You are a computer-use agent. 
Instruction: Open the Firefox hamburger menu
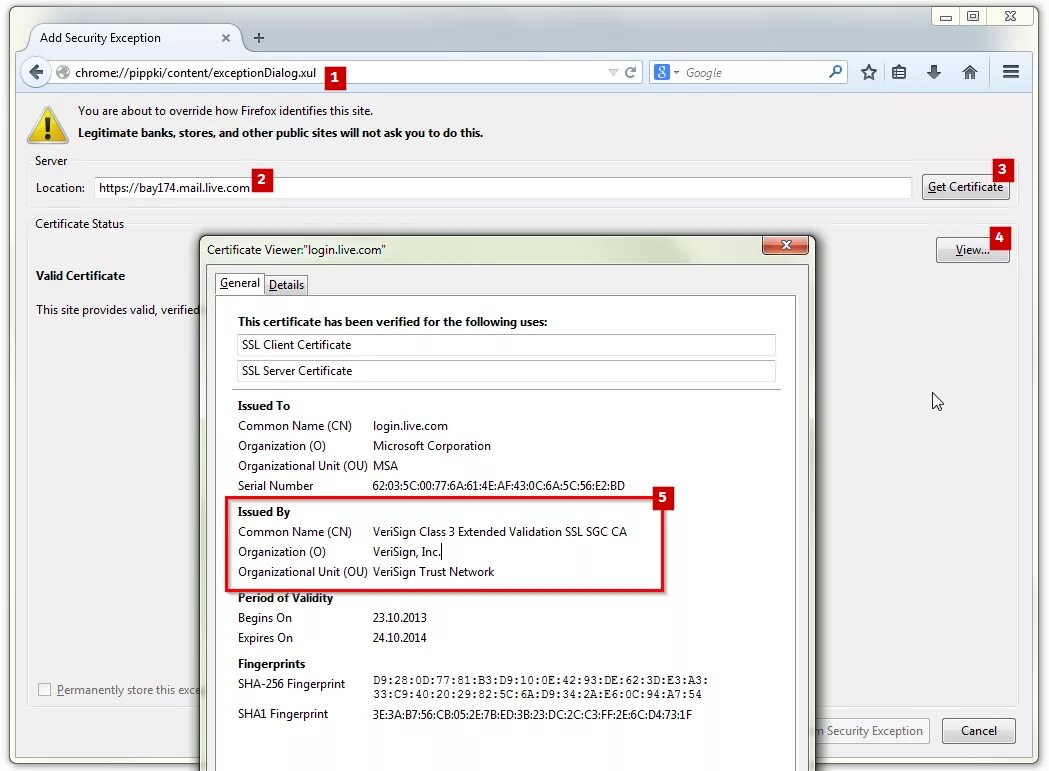pos(1011,72)
